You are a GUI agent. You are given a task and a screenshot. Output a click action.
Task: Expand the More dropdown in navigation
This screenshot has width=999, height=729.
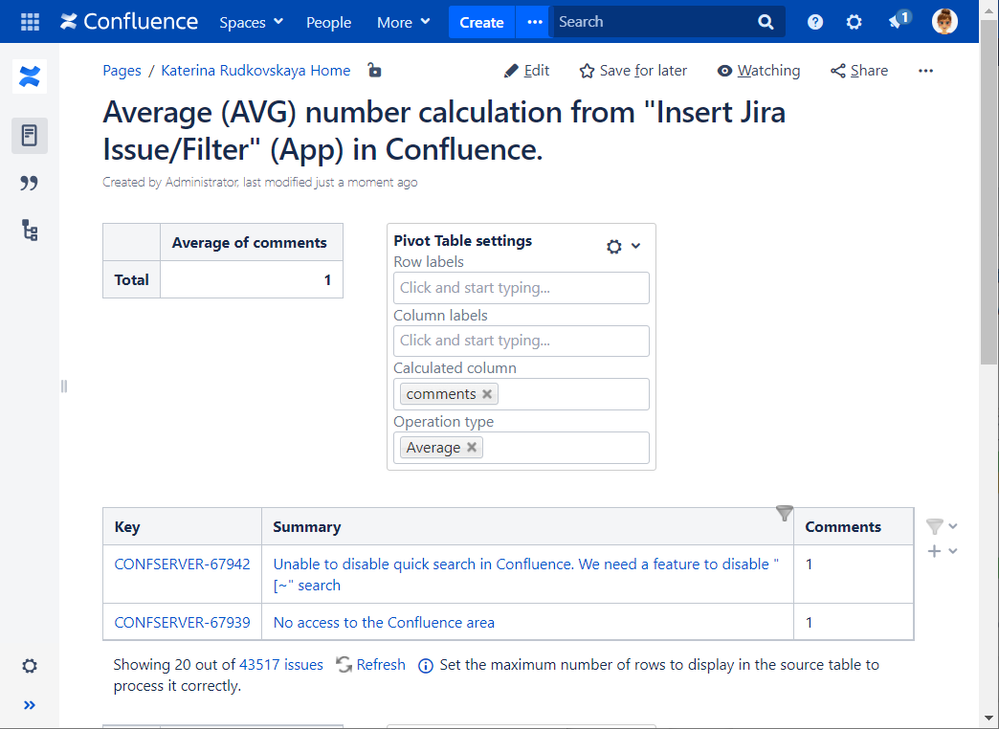click(x=403, y=22)
